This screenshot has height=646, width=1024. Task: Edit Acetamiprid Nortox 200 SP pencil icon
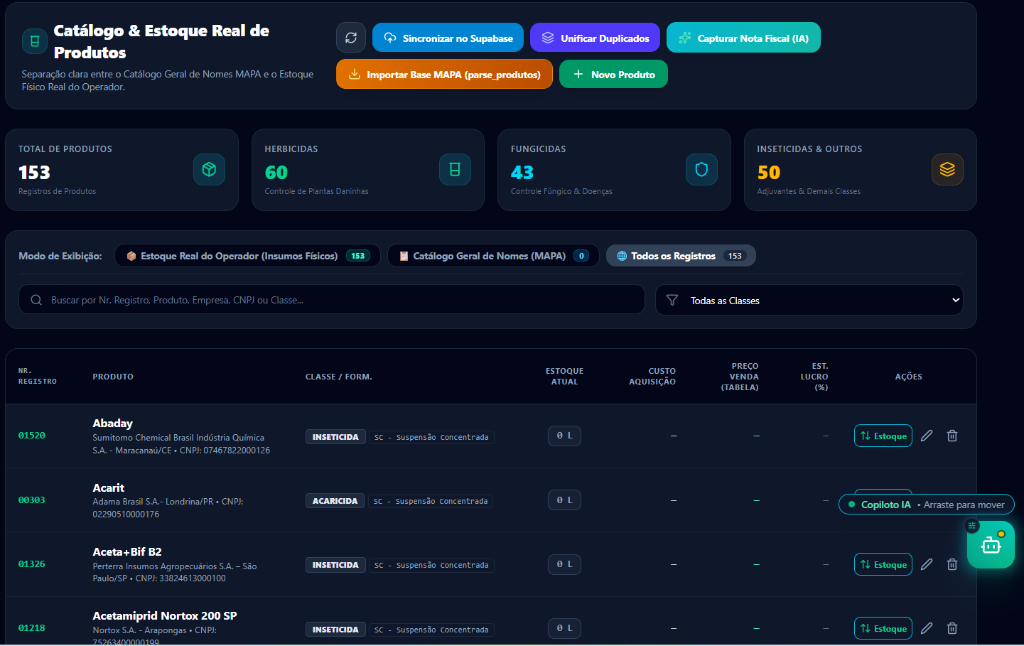[926, 628]
